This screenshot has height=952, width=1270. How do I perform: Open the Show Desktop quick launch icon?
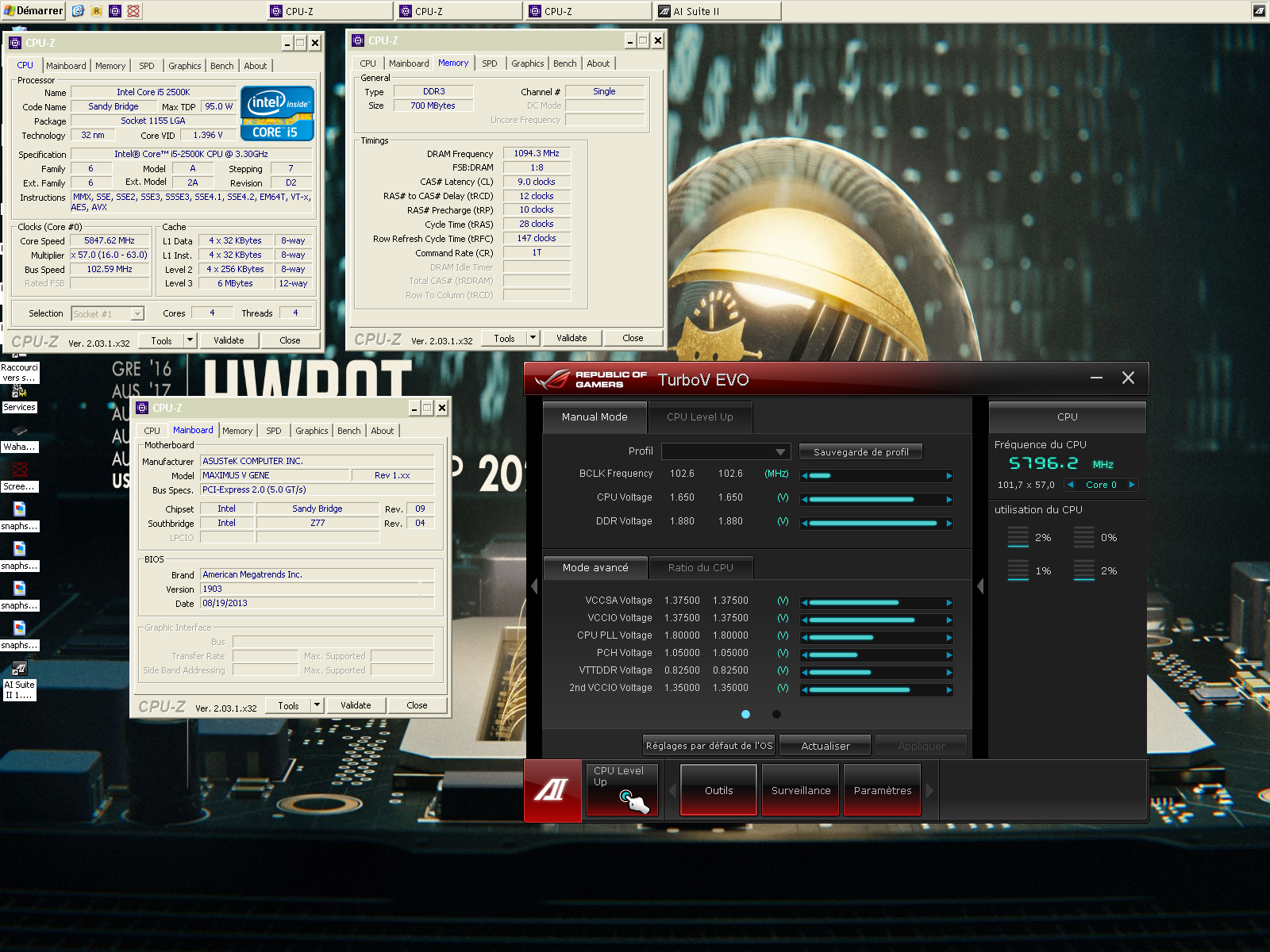tap(78, 11)
